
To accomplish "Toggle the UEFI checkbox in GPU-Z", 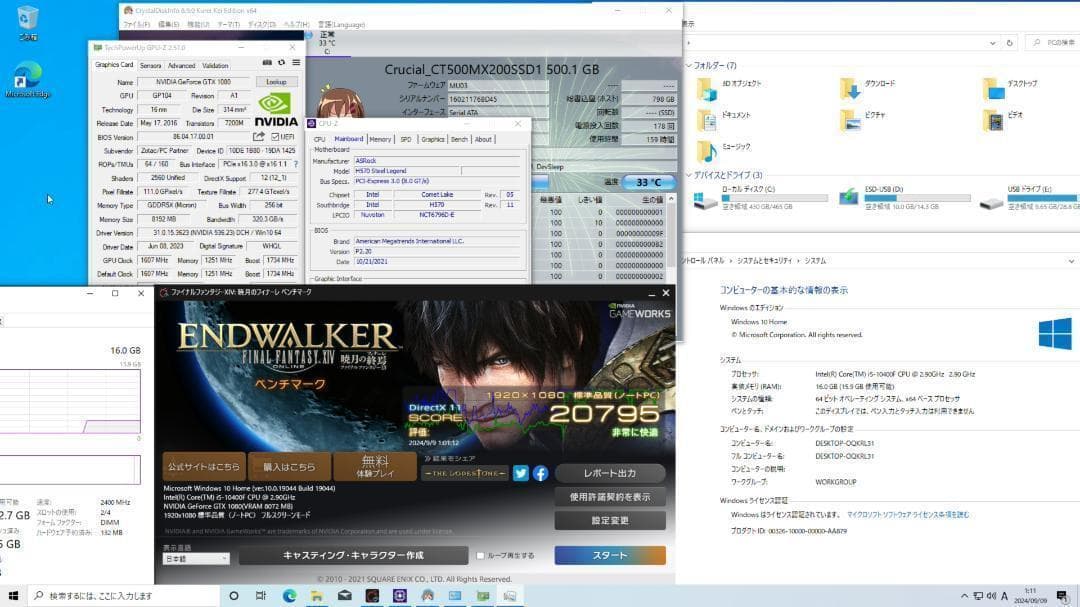I will tap(276, 137).
